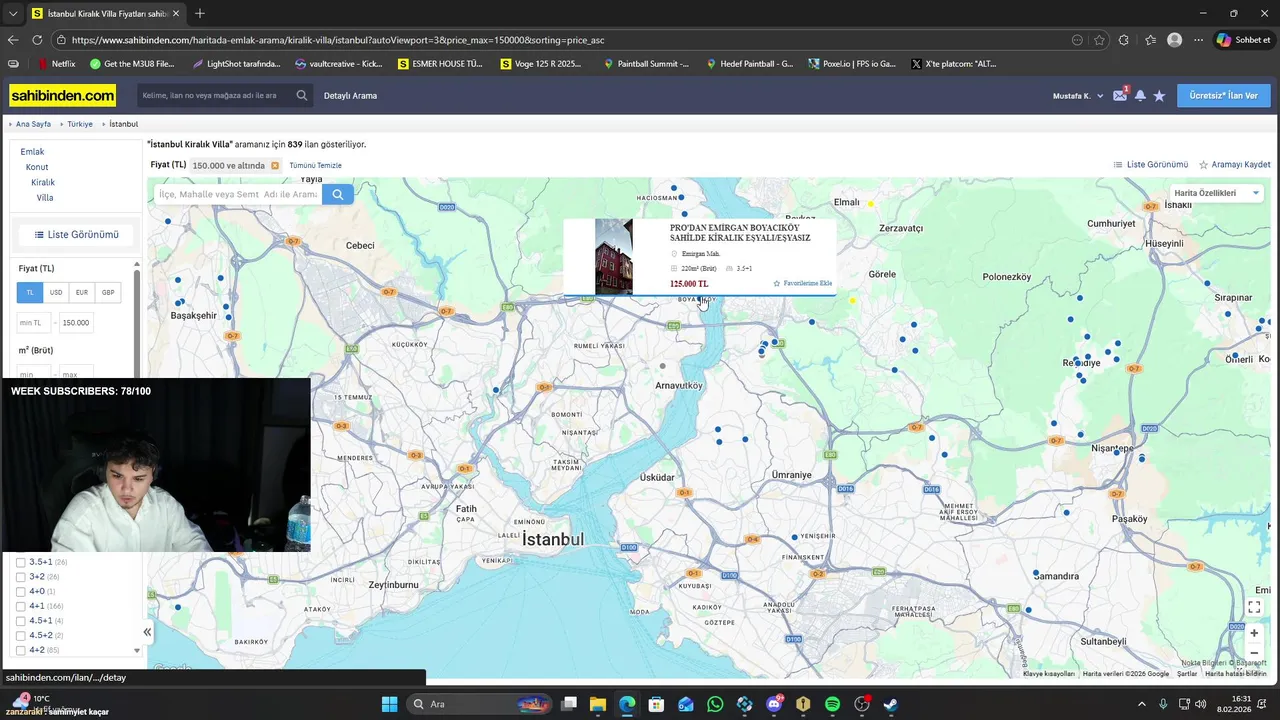Click the listing thumbnail in the map popup
Image resolution: width=1280 pixels, height=720 pixels.
pos(614,257)
